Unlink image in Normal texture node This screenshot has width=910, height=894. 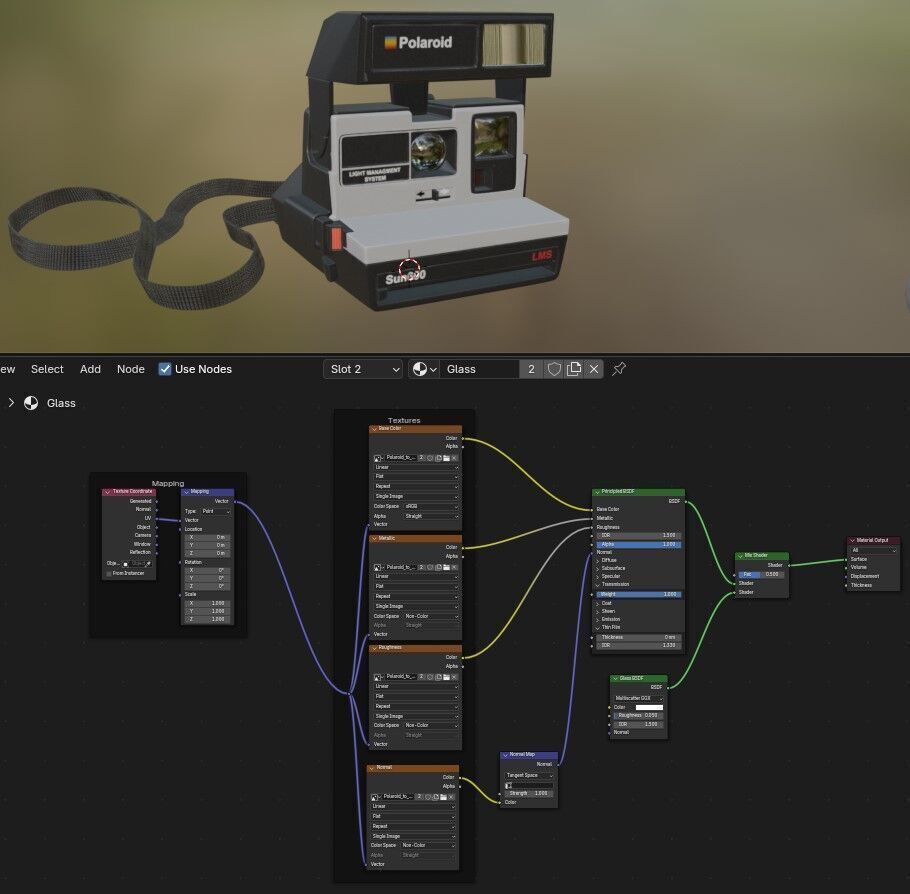(x=452, y=797)
